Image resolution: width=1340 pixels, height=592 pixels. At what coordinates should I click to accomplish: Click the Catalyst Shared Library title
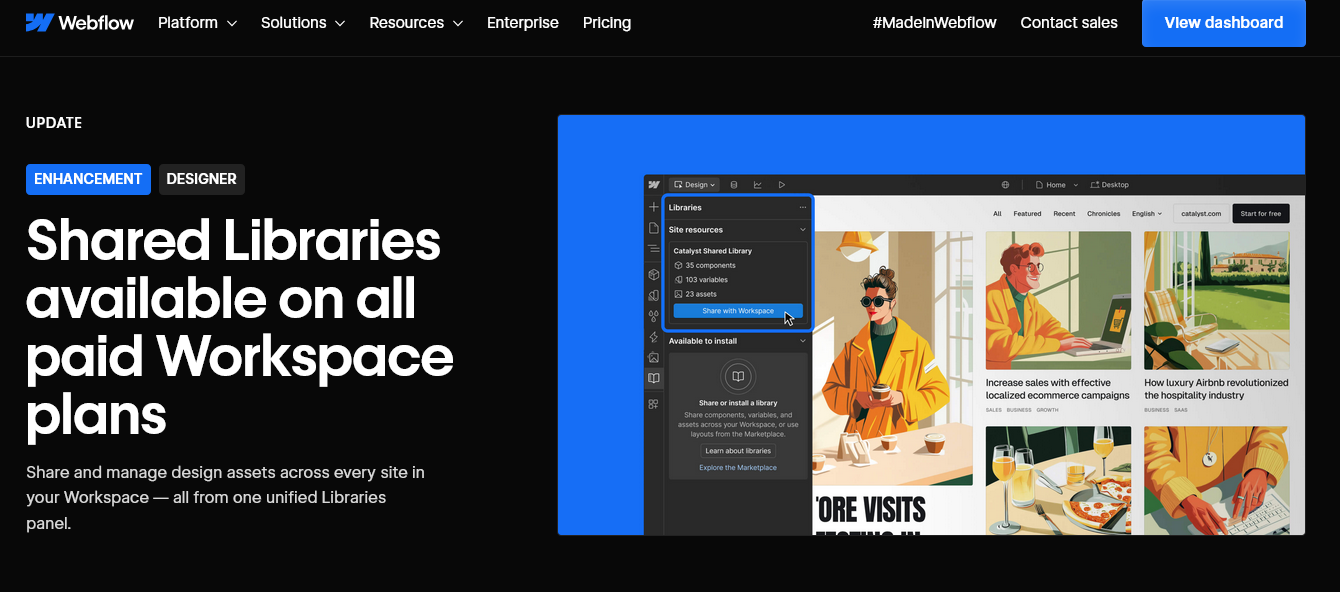click(713, 251)
